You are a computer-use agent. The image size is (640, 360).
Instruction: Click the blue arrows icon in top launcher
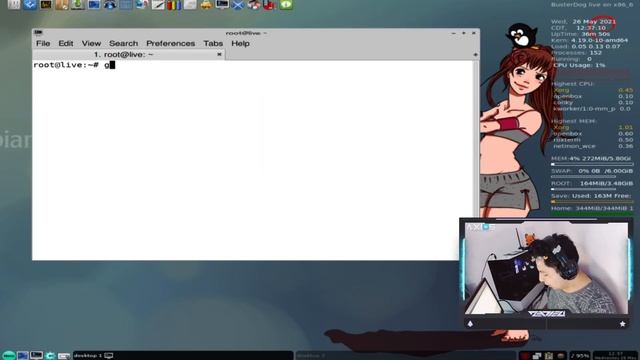tap(30, 4)
